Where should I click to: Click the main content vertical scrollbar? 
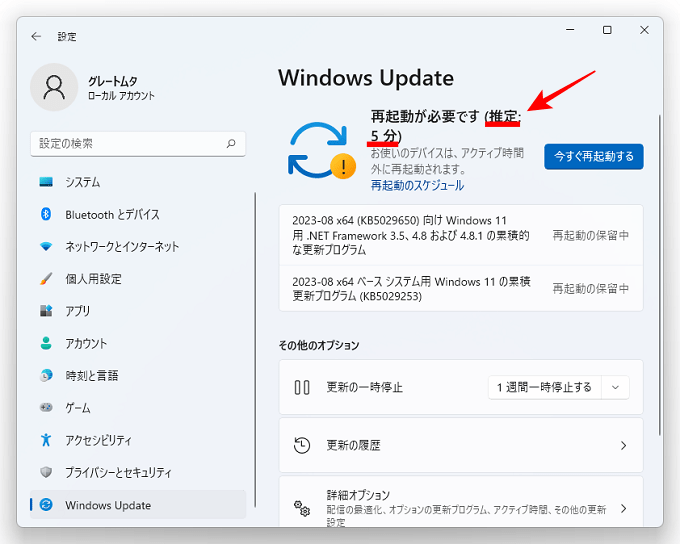(x=660, y=275)
